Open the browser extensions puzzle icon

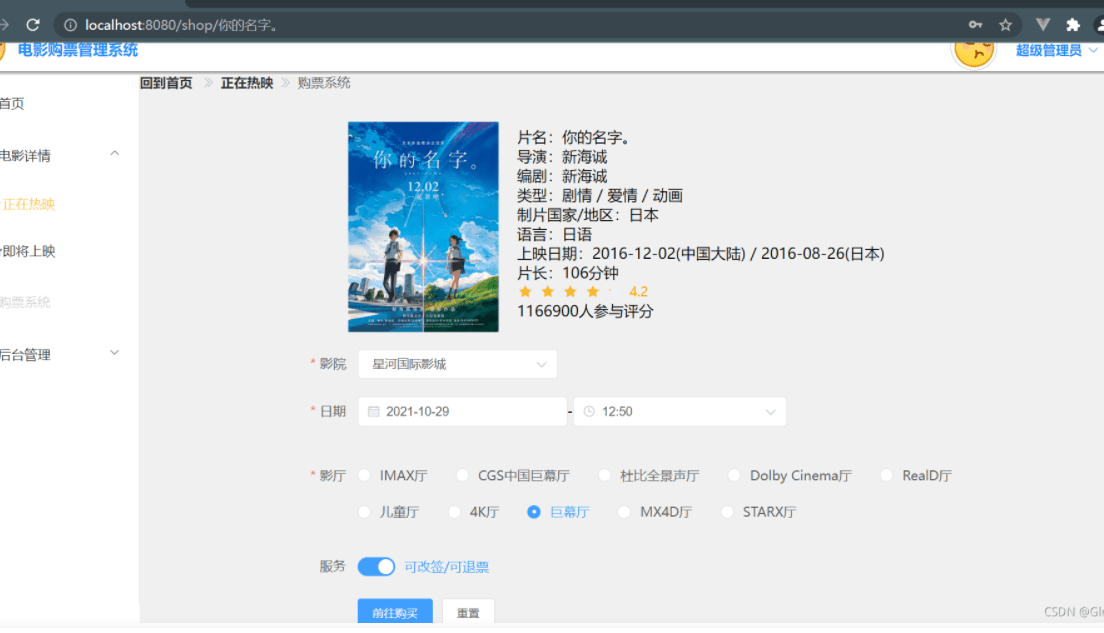(1073, 25)
